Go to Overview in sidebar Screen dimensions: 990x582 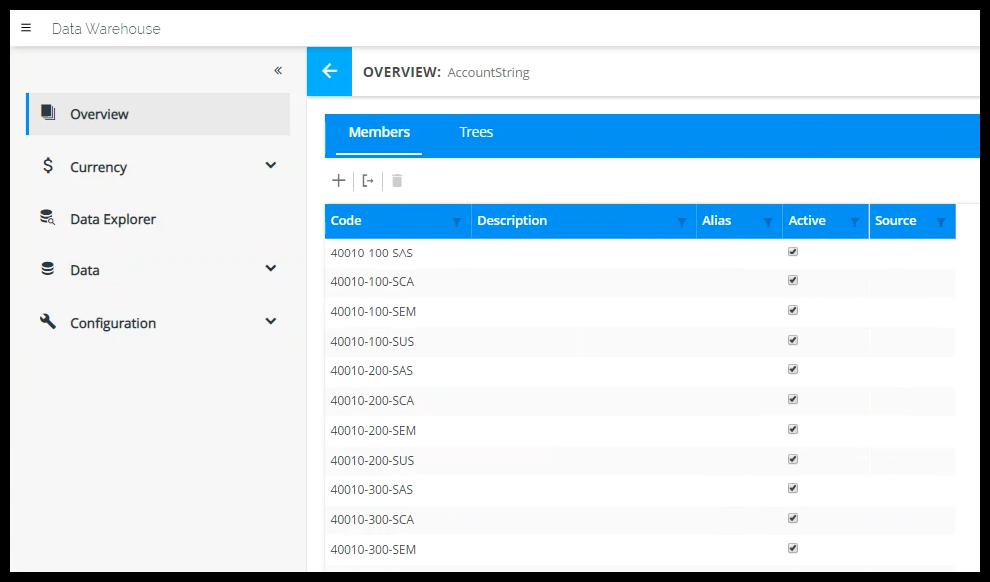pyautogui.click(x=99, y=114)
